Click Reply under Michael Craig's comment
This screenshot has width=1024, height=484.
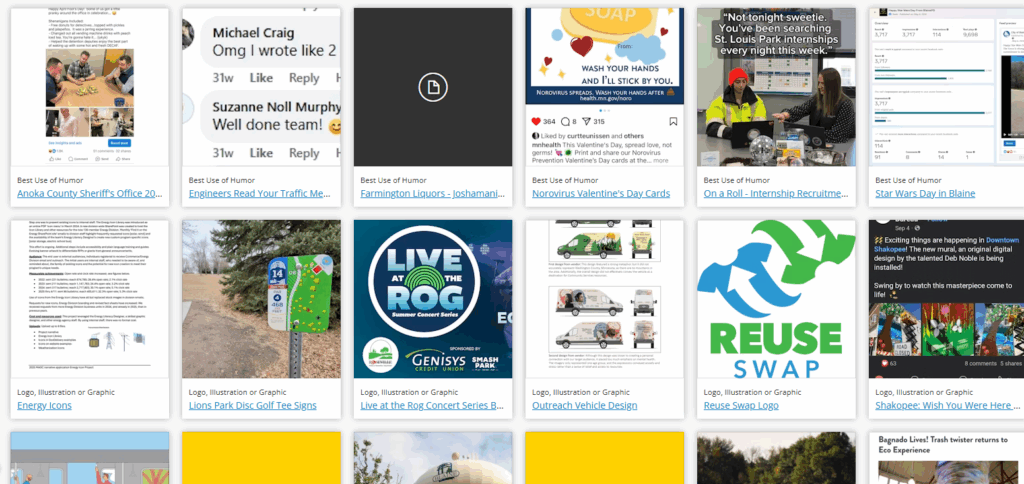(304, 78)
